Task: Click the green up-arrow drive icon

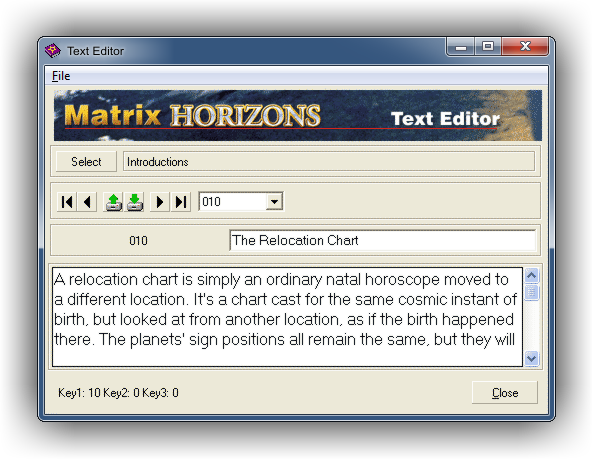Action: click(113, 202)
